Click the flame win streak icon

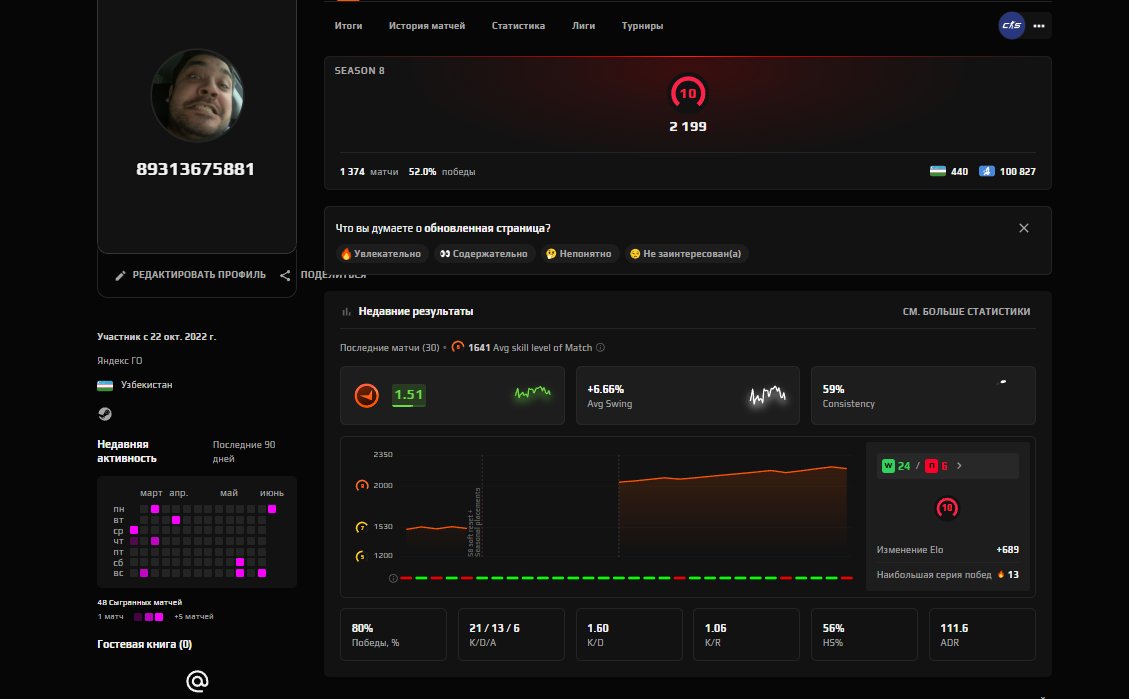pyautogui.click(x=1000, y=574)
